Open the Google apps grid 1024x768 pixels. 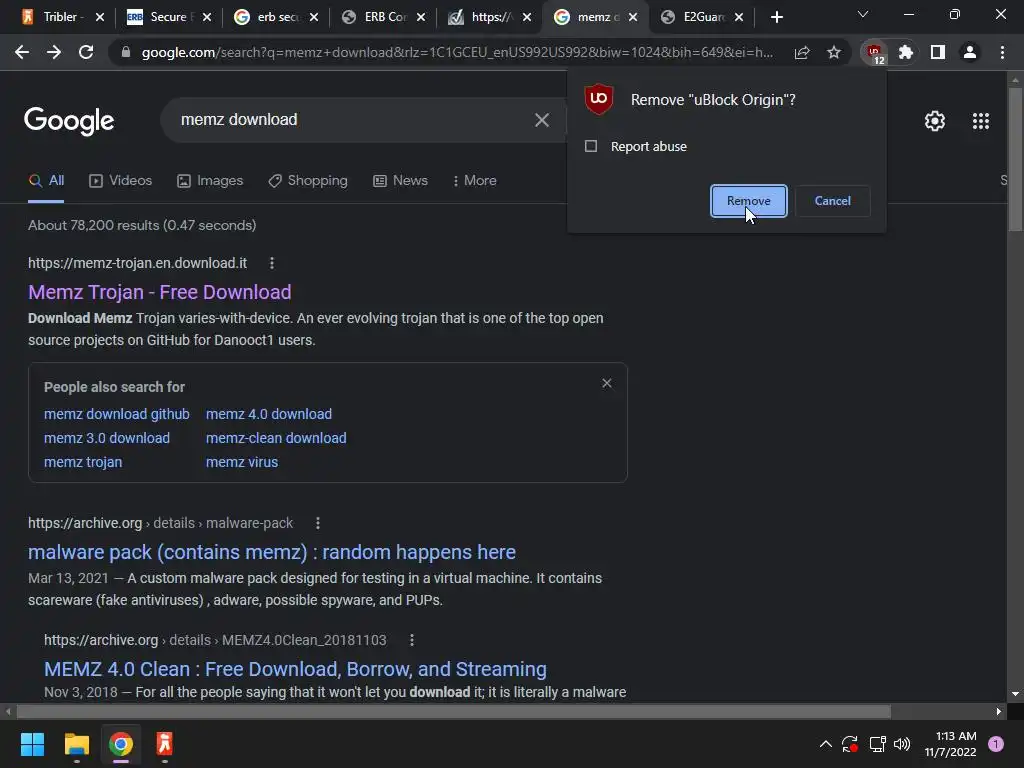click(x=981, y=121)
